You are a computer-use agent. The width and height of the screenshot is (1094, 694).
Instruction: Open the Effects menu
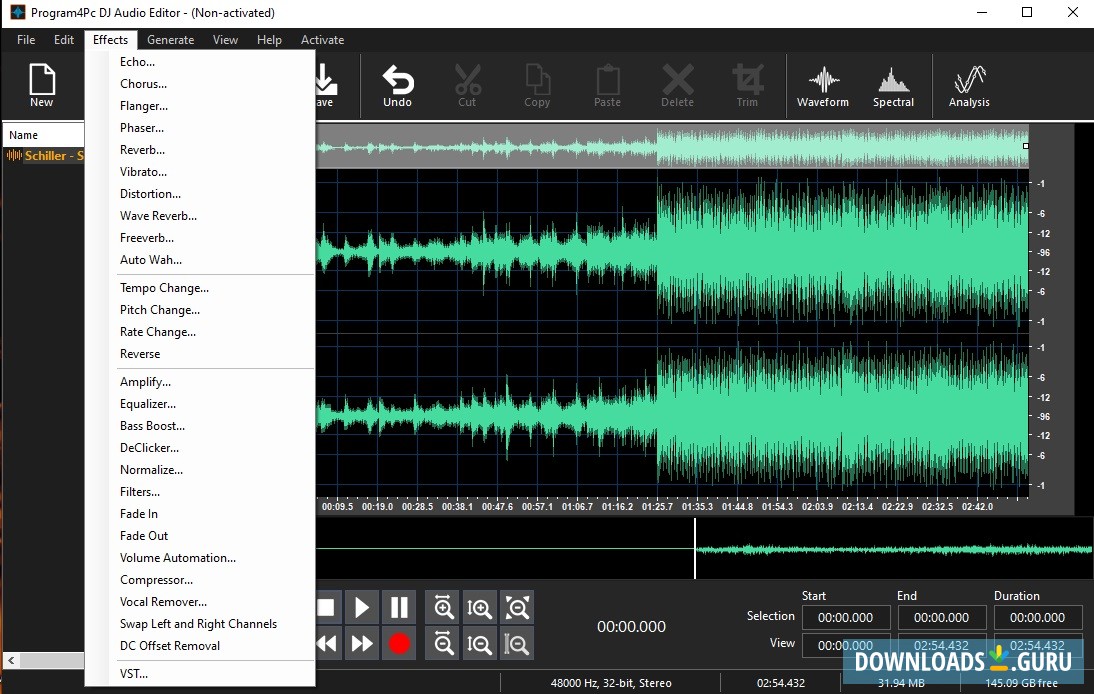(x=110, y=40)
